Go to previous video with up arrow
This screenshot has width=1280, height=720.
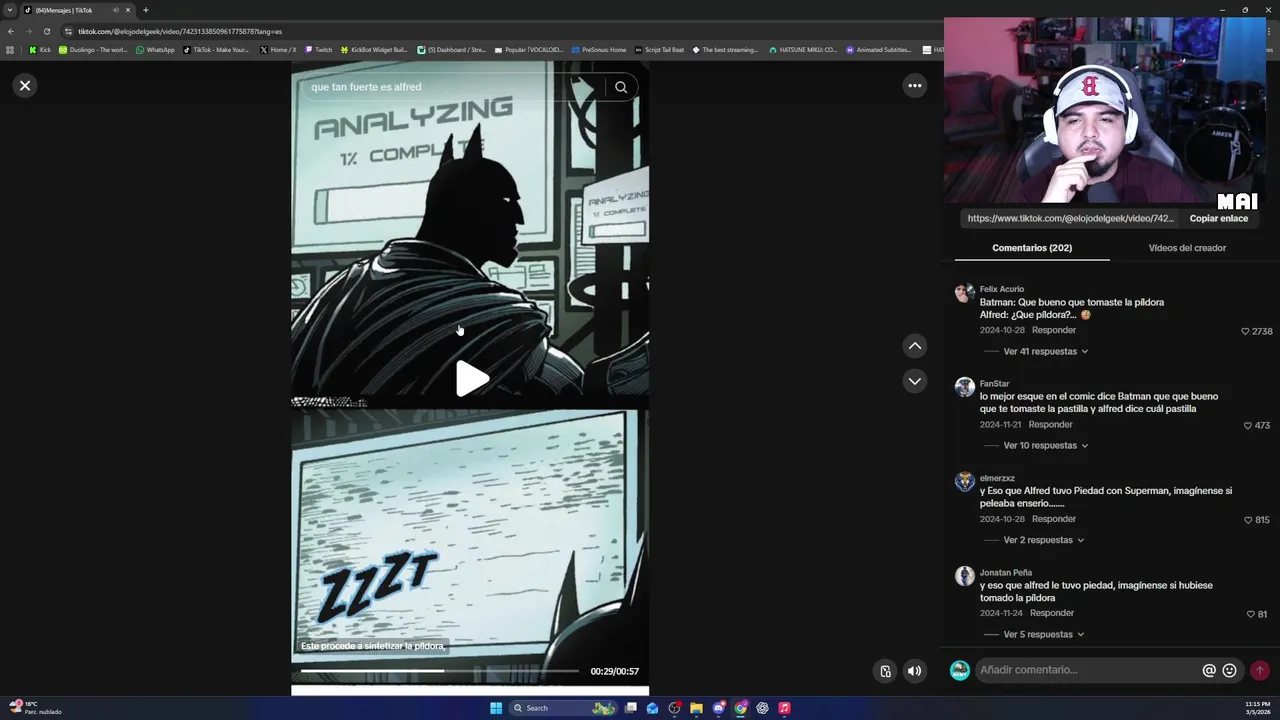[x=914, y=346]
